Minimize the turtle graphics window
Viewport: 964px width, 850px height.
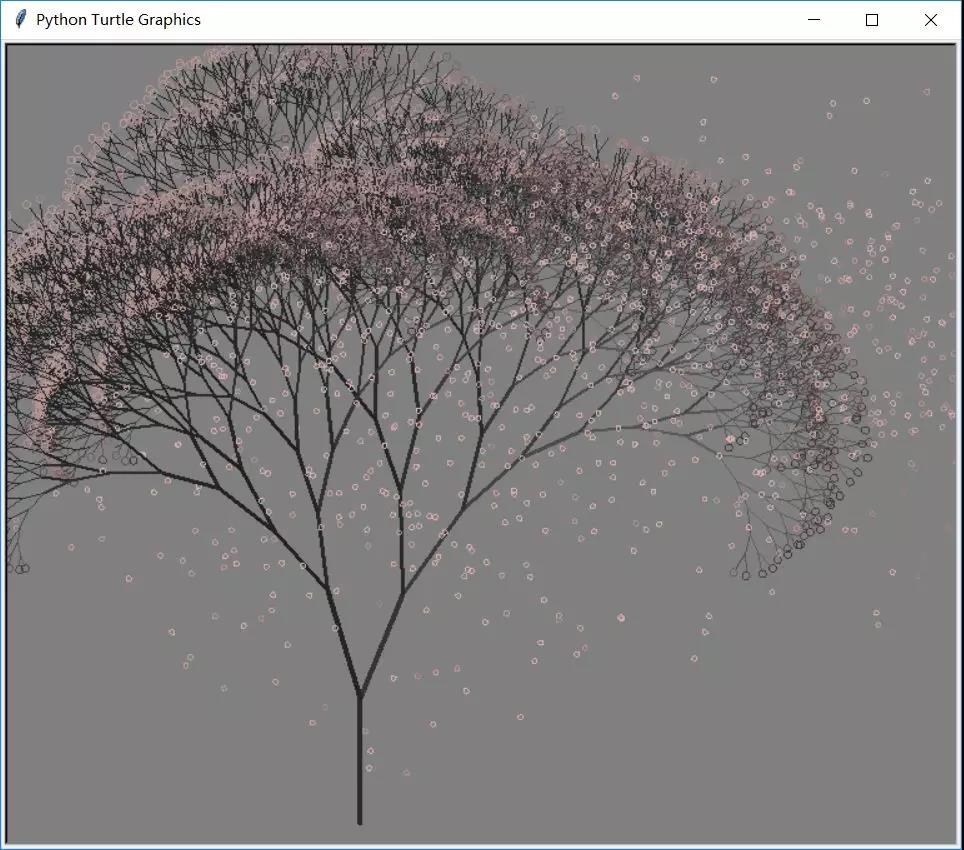[x=812, y=19]
